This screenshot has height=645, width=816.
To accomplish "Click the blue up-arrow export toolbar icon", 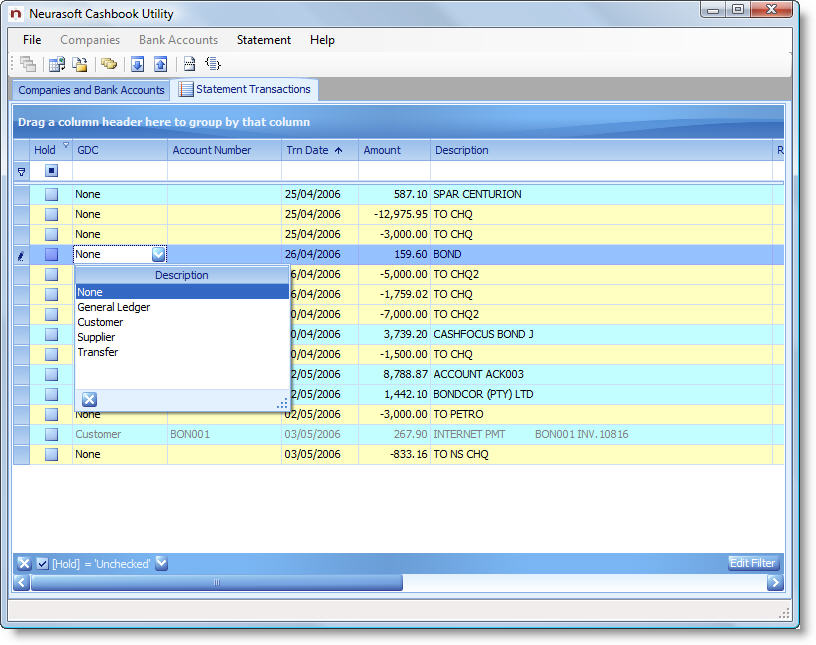I will click(x=160, y=64).
